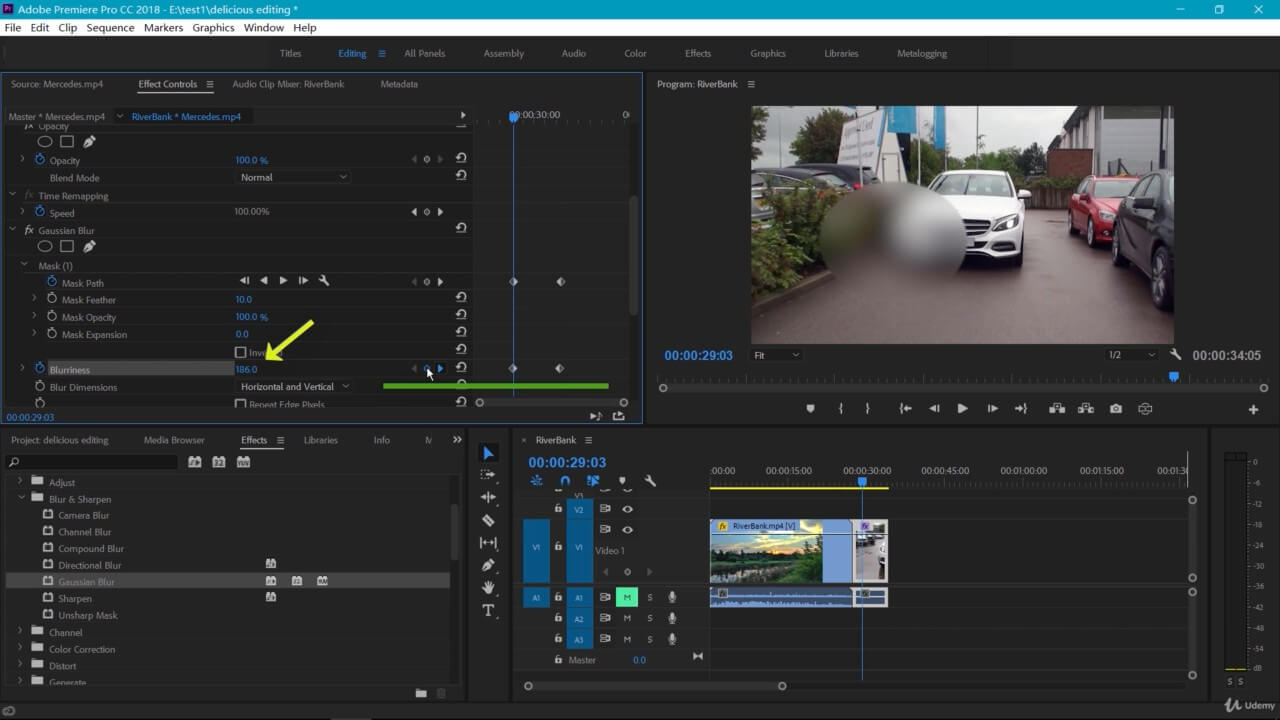Open the Graphics menu in menu bar
1280x720 pixels.
click(x=213, y=28)
